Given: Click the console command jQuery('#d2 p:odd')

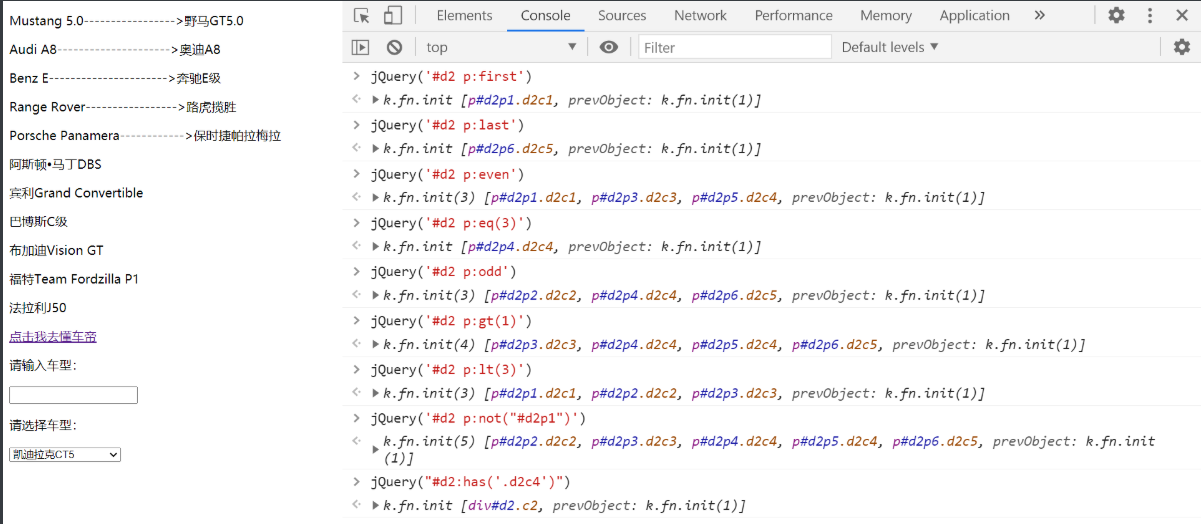Looking at the screenshot, I should (443, 272).
